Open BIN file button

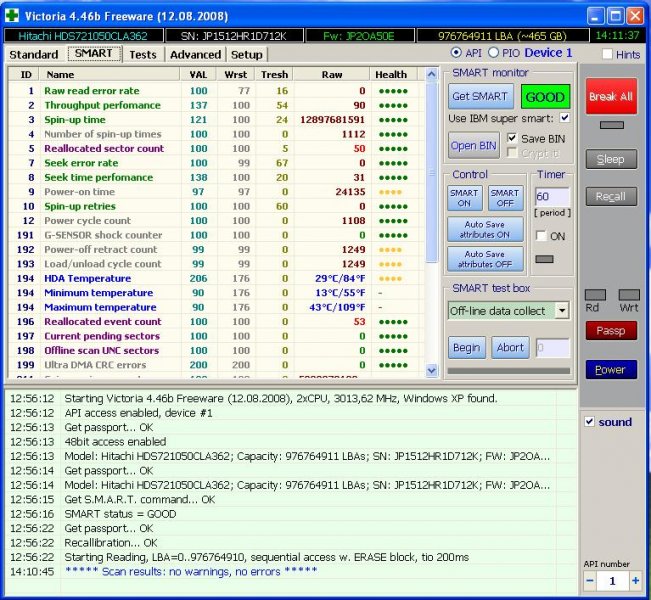pyautogui.click(x=473, y=145)
